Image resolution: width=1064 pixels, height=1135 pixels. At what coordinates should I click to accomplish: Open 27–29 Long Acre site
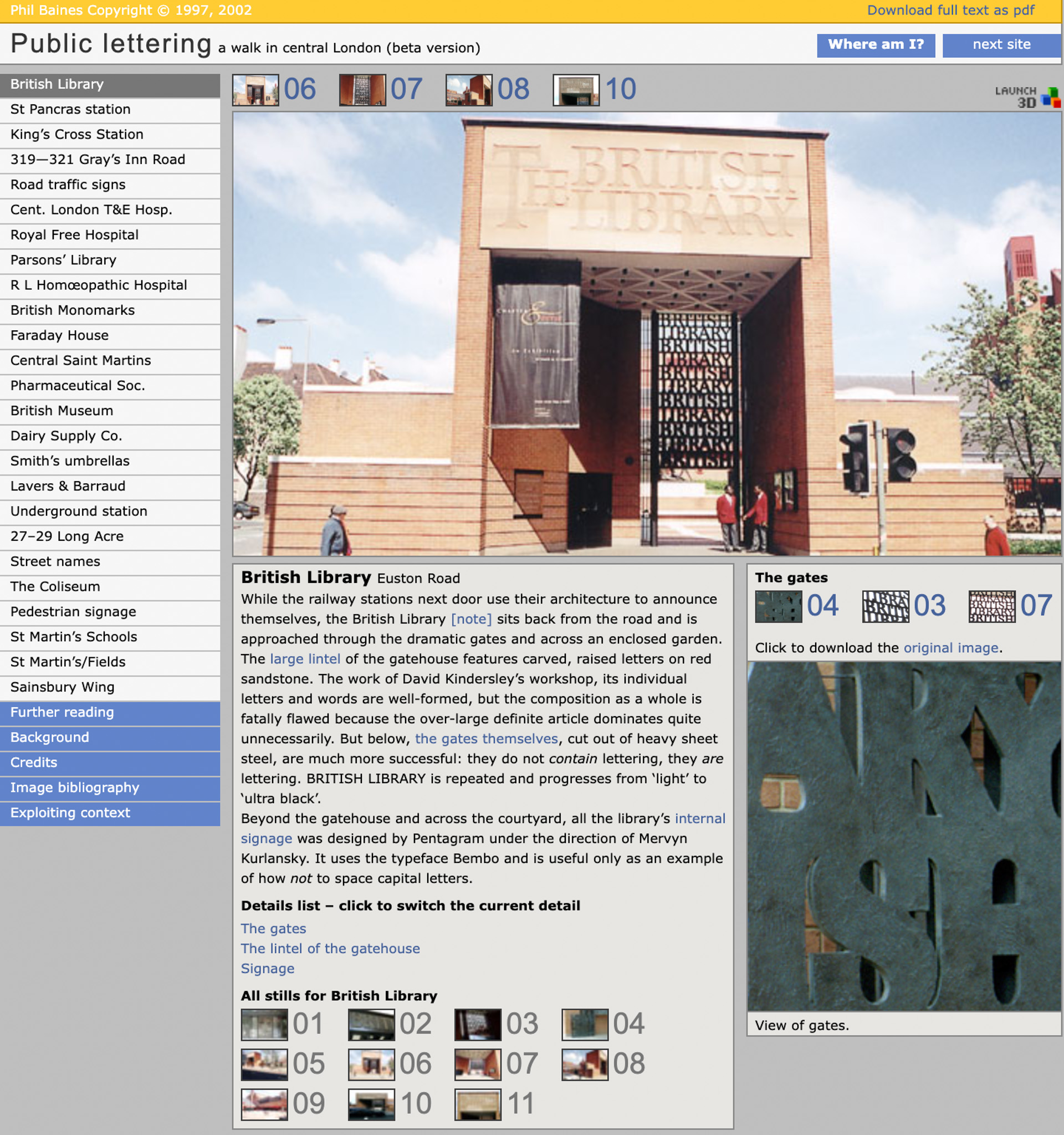tap(110, 536)
